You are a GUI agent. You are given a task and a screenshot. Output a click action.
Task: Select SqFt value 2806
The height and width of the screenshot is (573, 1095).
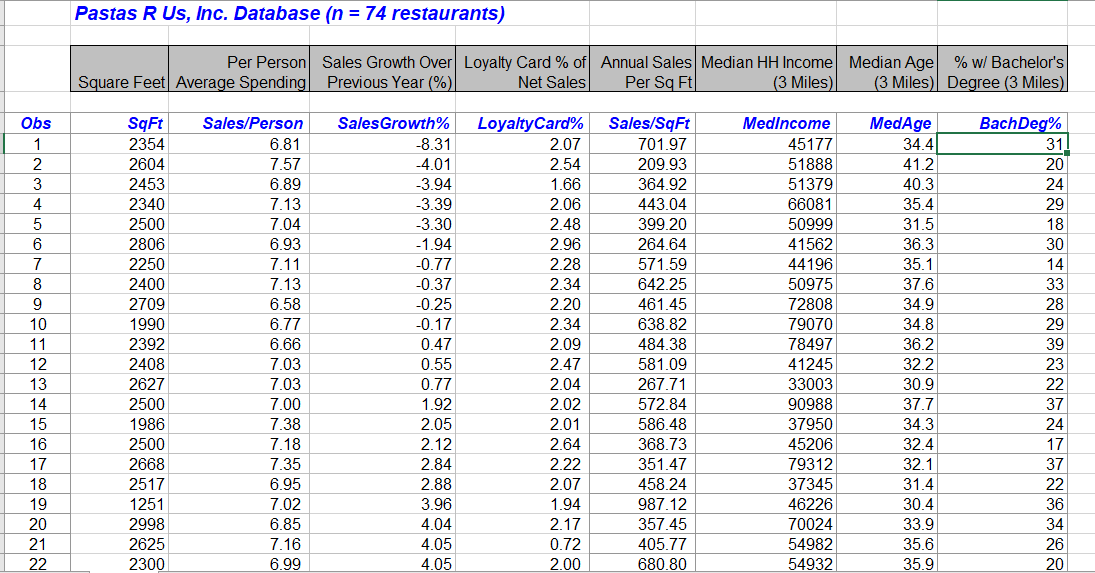tap(119, 244)
